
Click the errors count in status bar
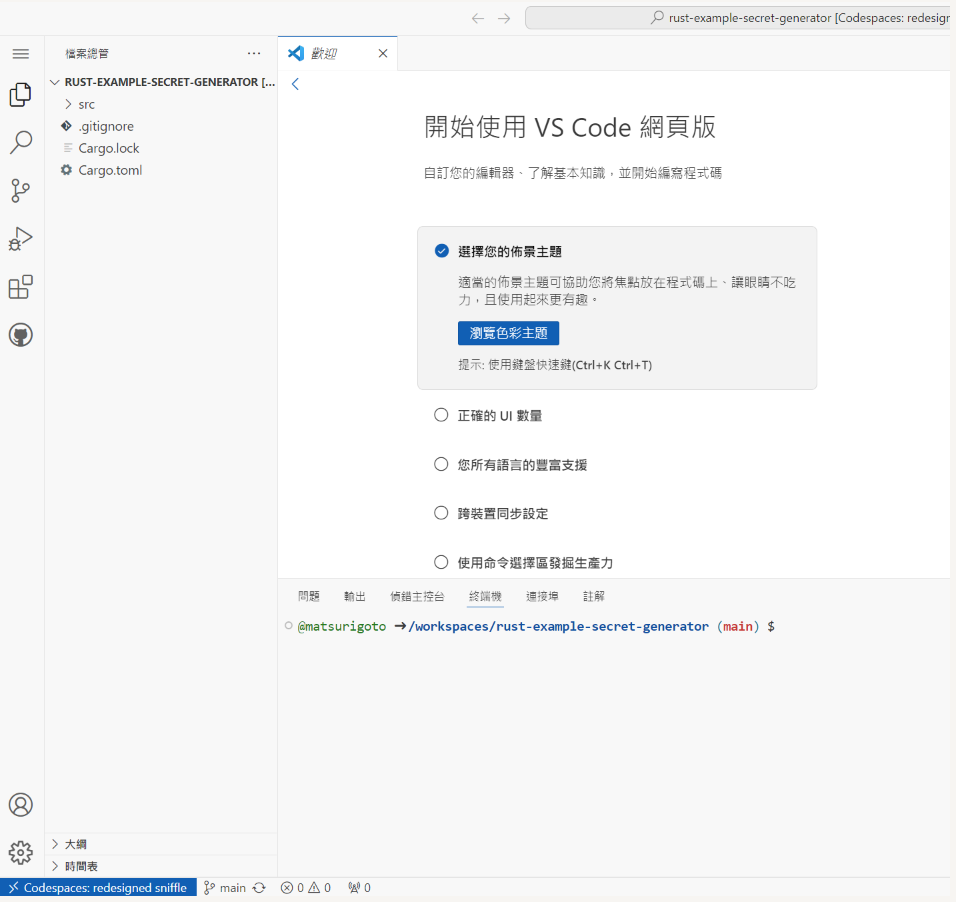pos(292,888)
